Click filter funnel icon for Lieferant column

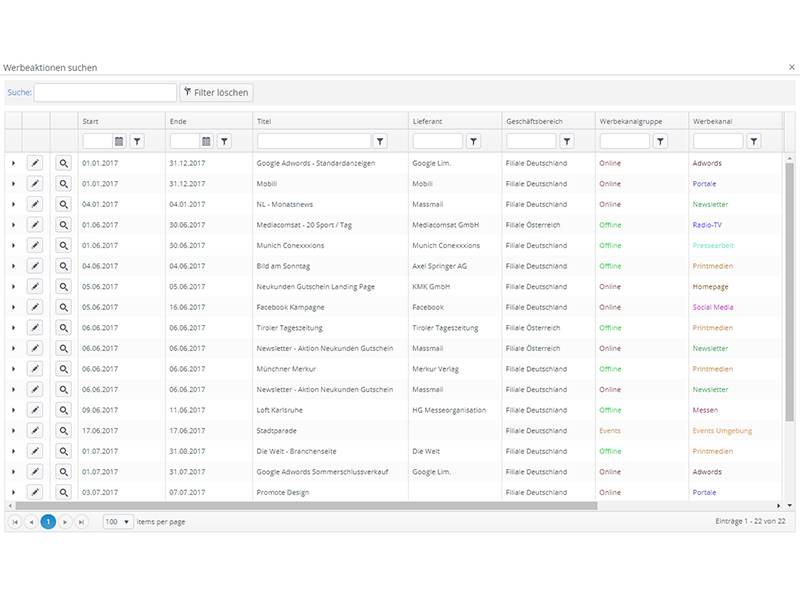click(473, 142)
